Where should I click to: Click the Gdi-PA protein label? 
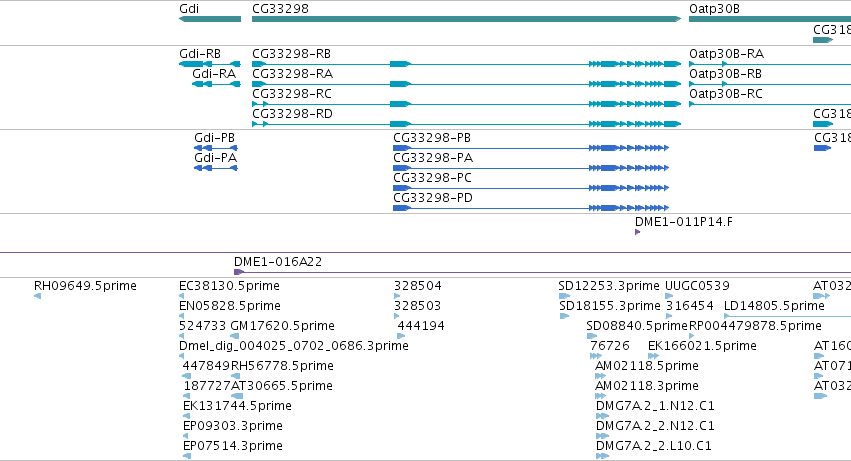tap(215, 158)
